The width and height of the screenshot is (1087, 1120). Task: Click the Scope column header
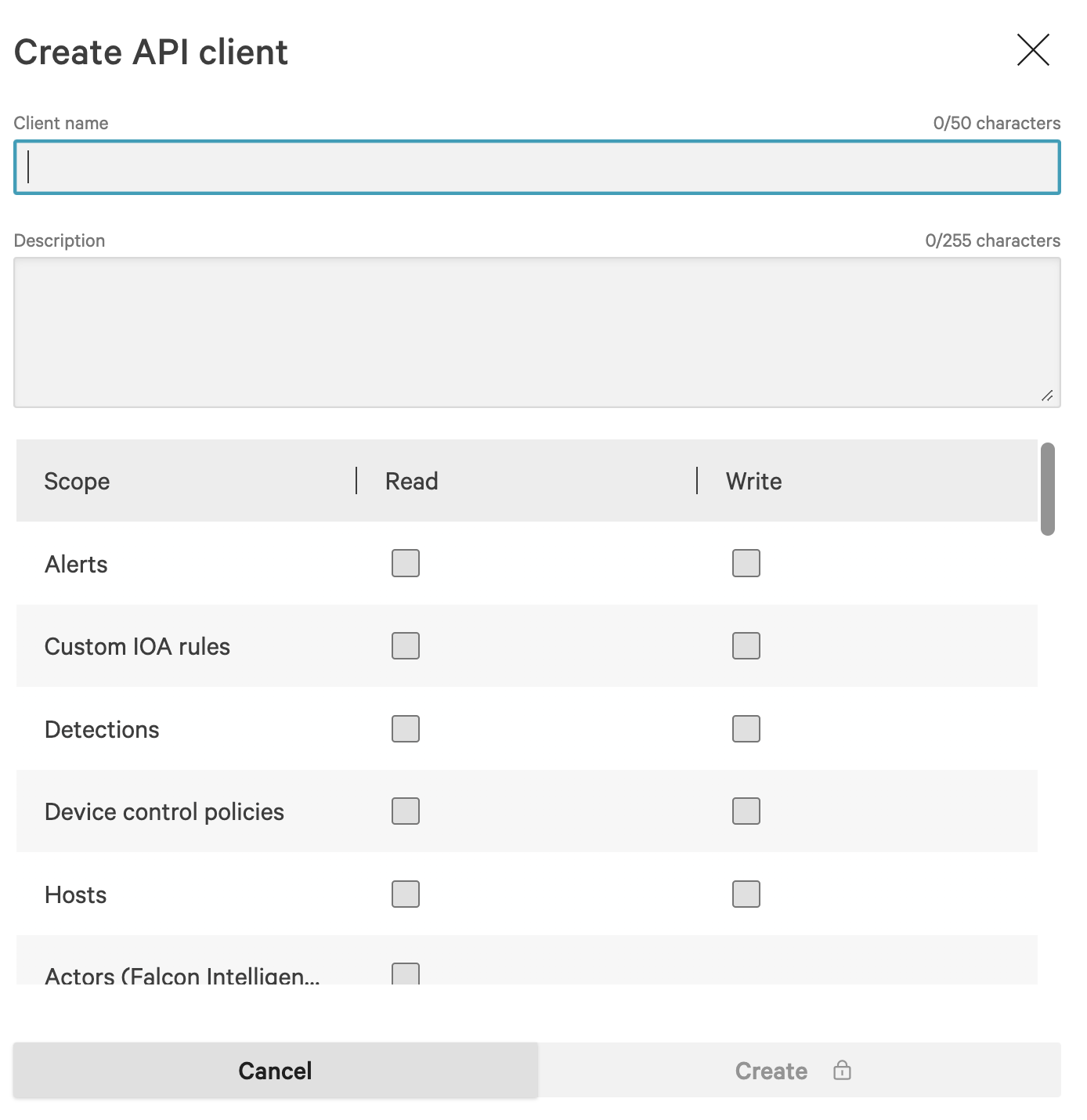(77, 481)
